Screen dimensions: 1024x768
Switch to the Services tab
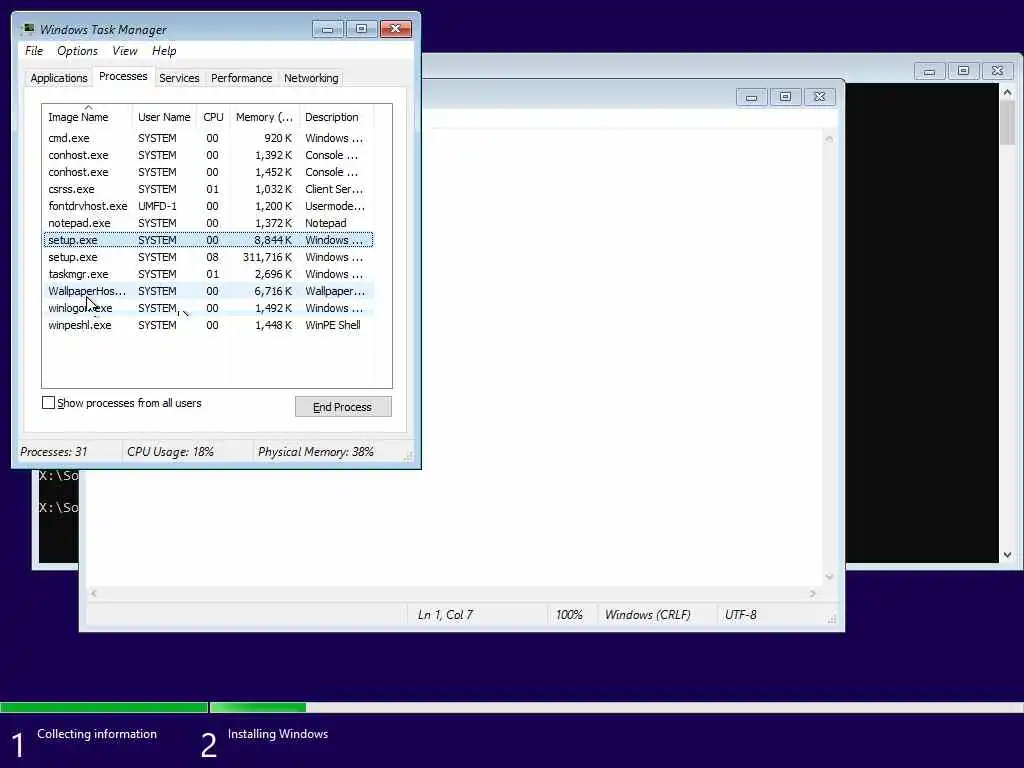tap(179, 78)
